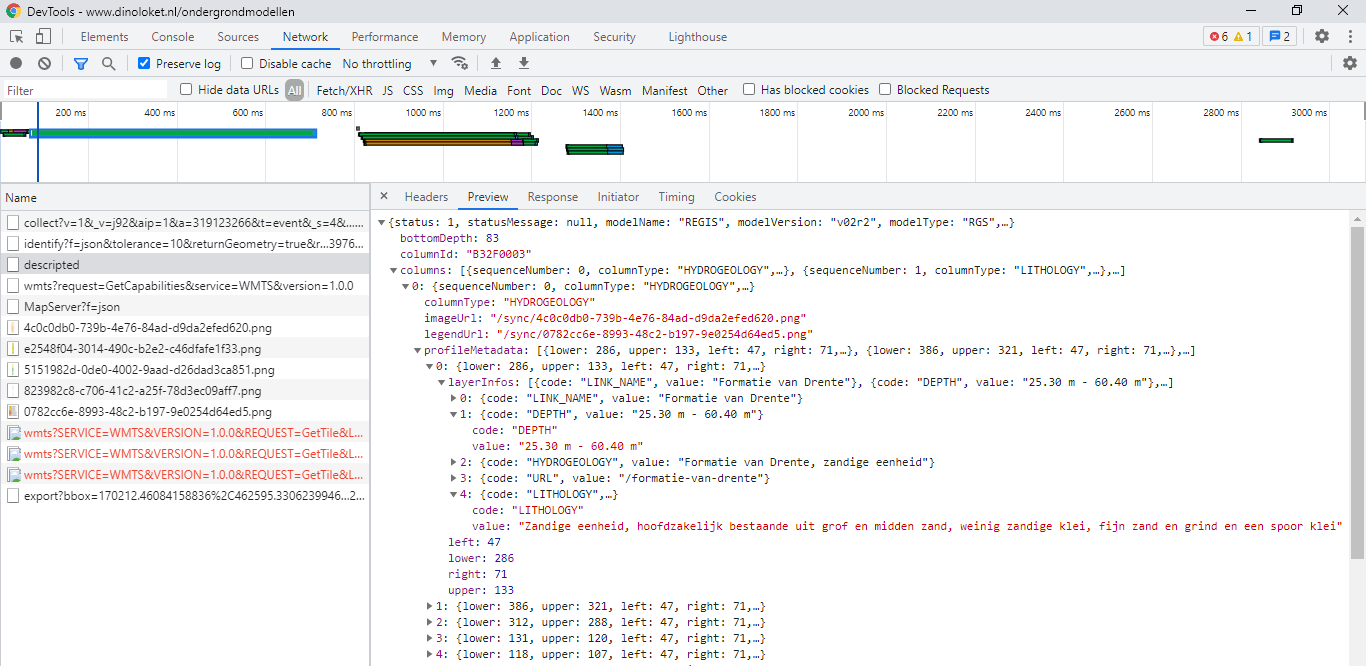The image size is (1366, 666).
Task: Open DevTools more options menu
Action: point(1349,37)
